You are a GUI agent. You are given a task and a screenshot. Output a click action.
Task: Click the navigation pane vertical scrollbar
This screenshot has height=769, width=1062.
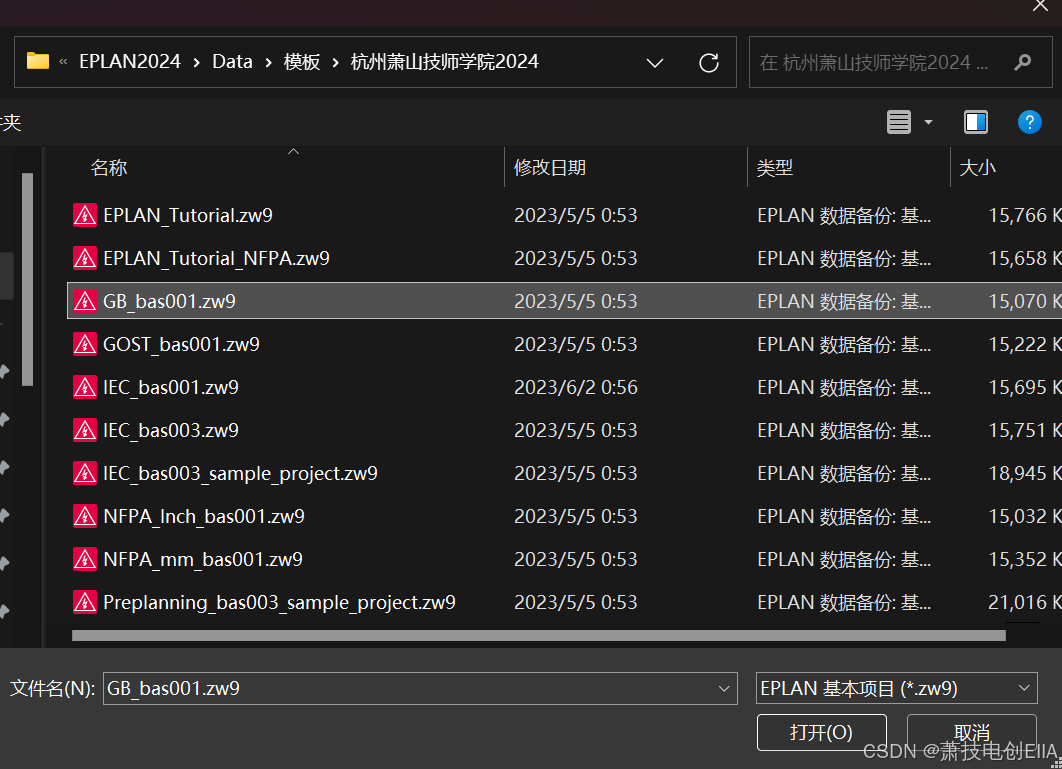pos(27,279)
